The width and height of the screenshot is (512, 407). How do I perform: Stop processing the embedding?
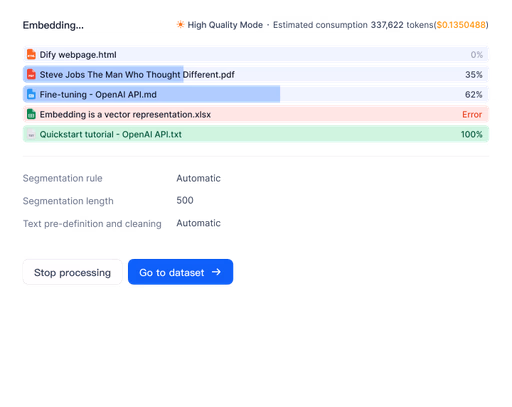coord(72,272)
